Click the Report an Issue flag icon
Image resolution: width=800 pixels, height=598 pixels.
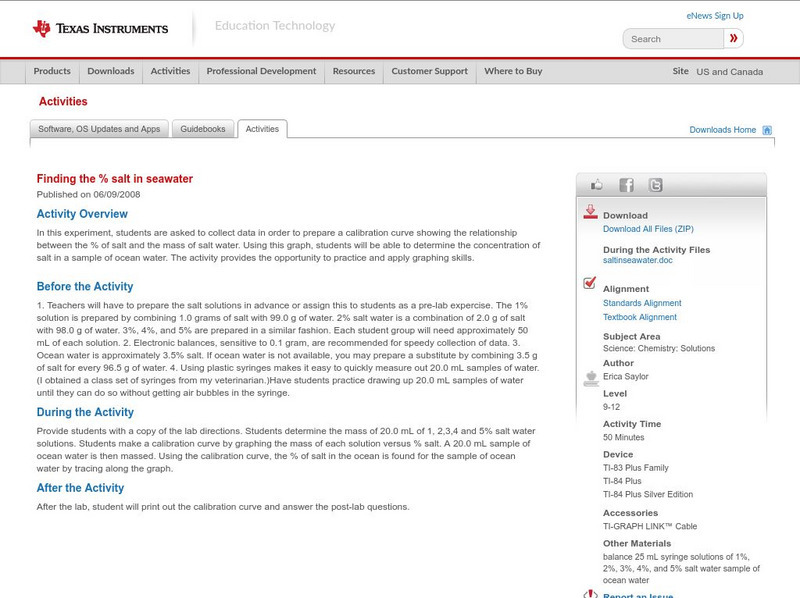click(x=590, y=593)
